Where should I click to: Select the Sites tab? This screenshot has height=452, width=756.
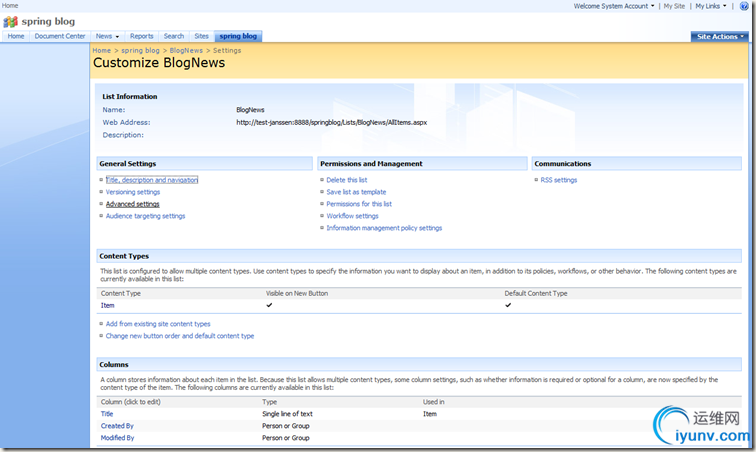(202, 36)
